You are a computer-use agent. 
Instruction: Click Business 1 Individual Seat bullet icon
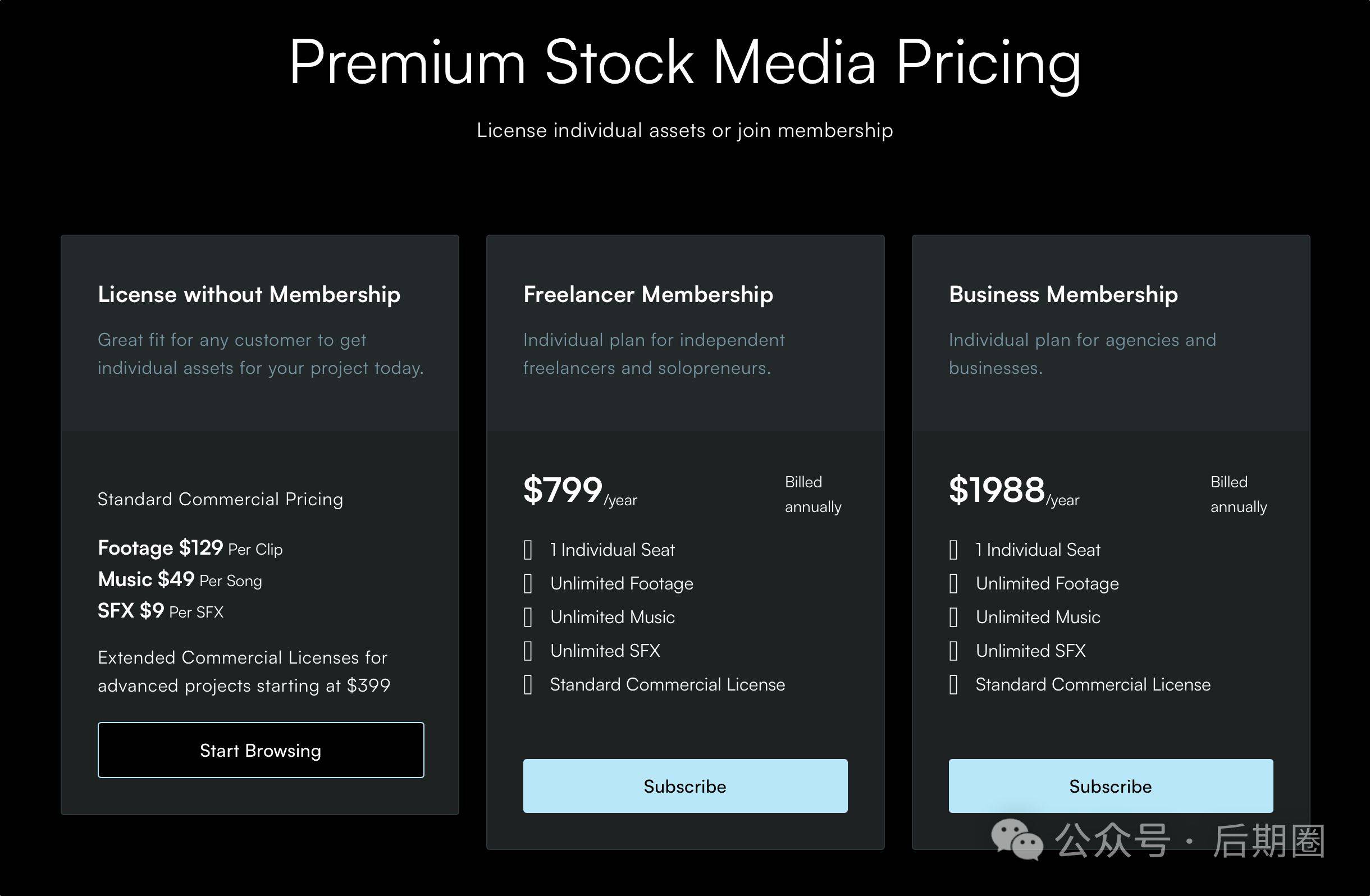(953, 550)
